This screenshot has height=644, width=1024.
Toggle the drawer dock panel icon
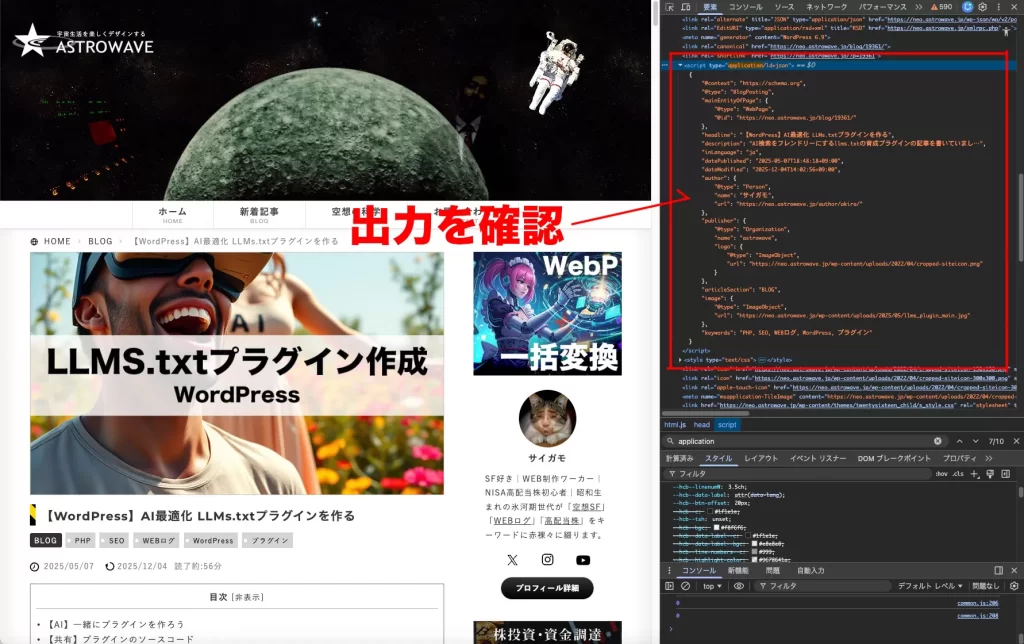click(998, 568)
